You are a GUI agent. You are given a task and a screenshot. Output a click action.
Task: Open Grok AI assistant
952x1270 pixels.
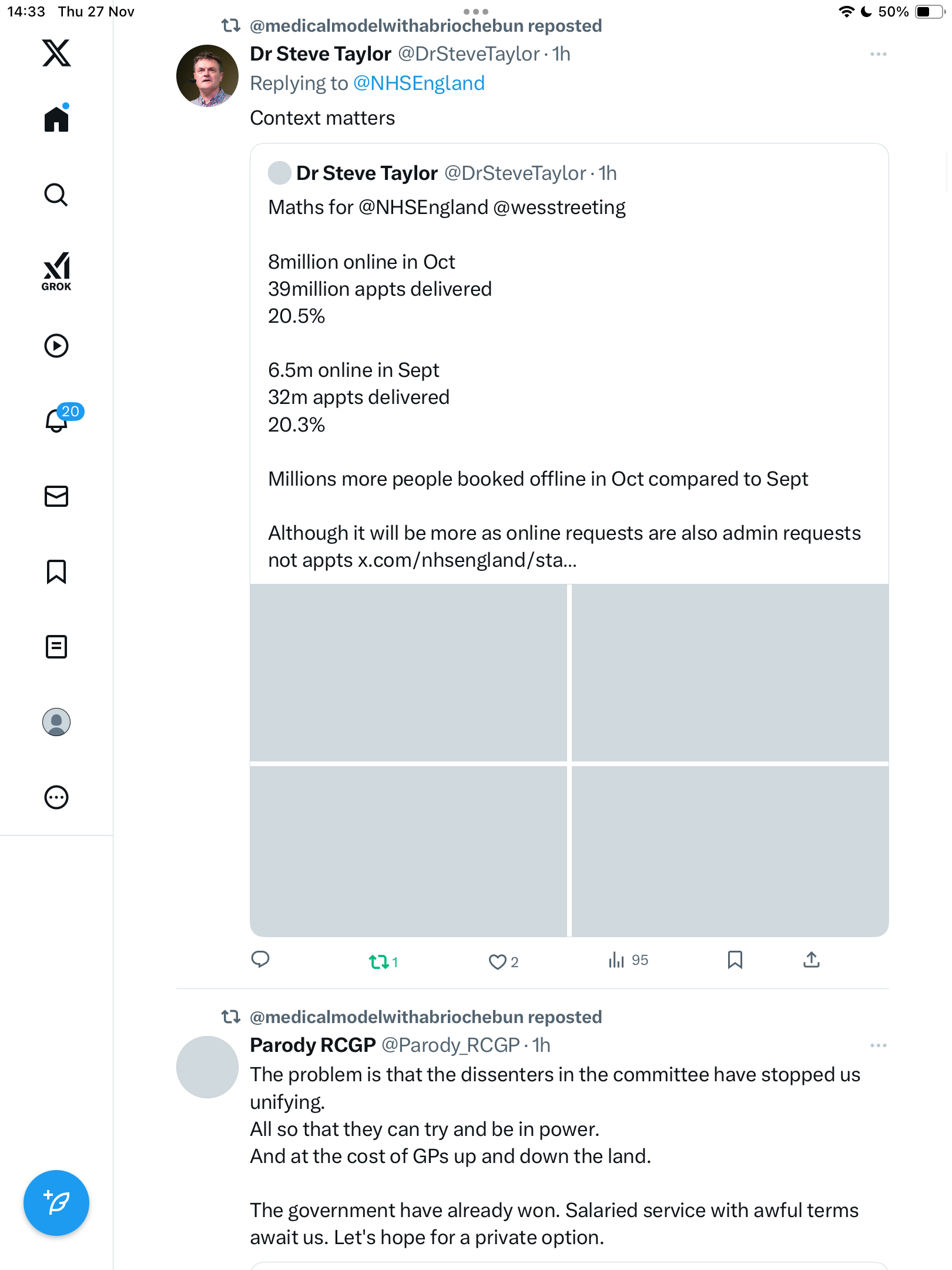[x=56, y=272]
